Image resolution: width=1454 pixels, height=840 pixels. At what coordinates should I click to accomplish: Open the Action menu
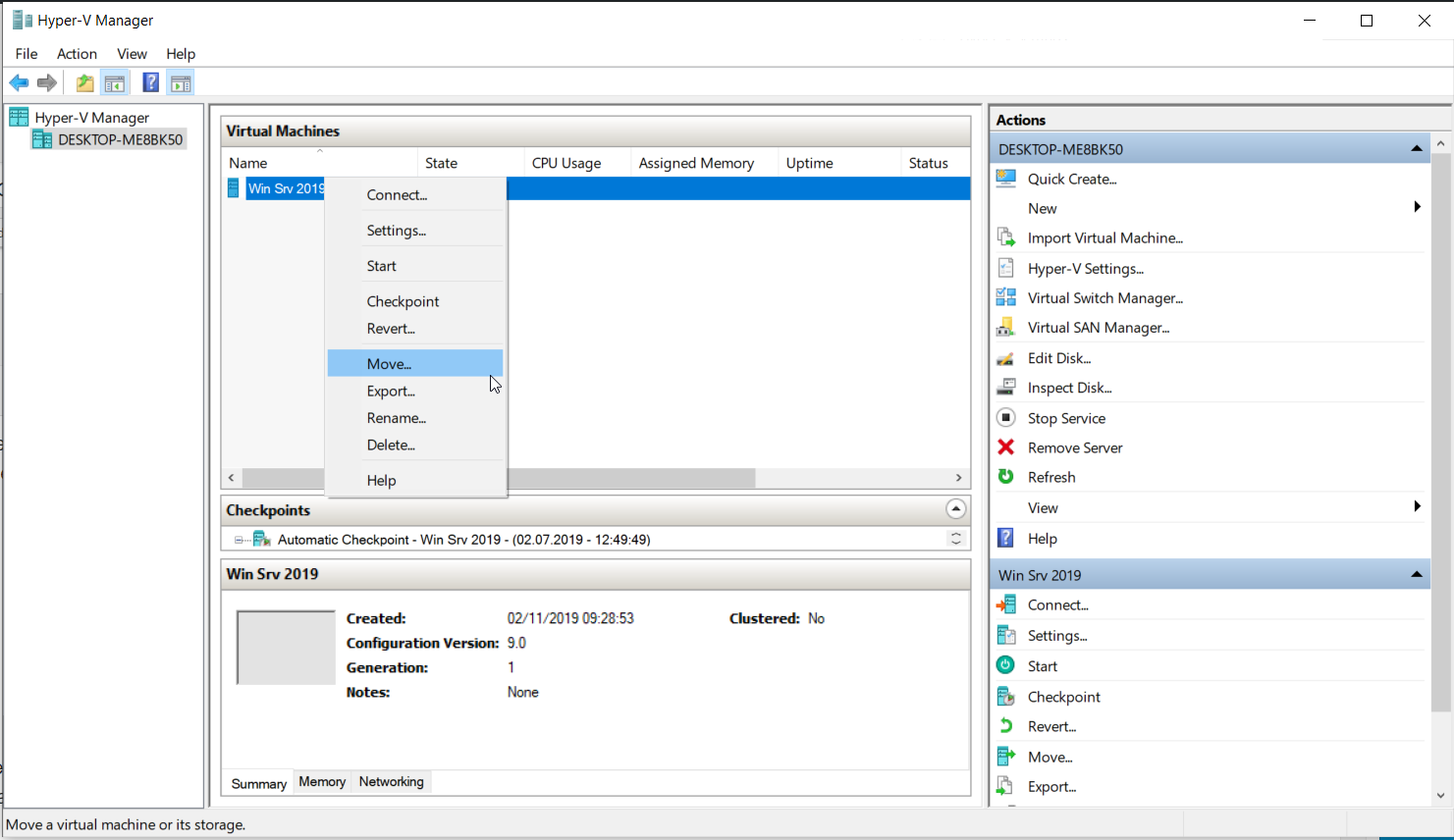pyautogui.click(x=77, y=54)
